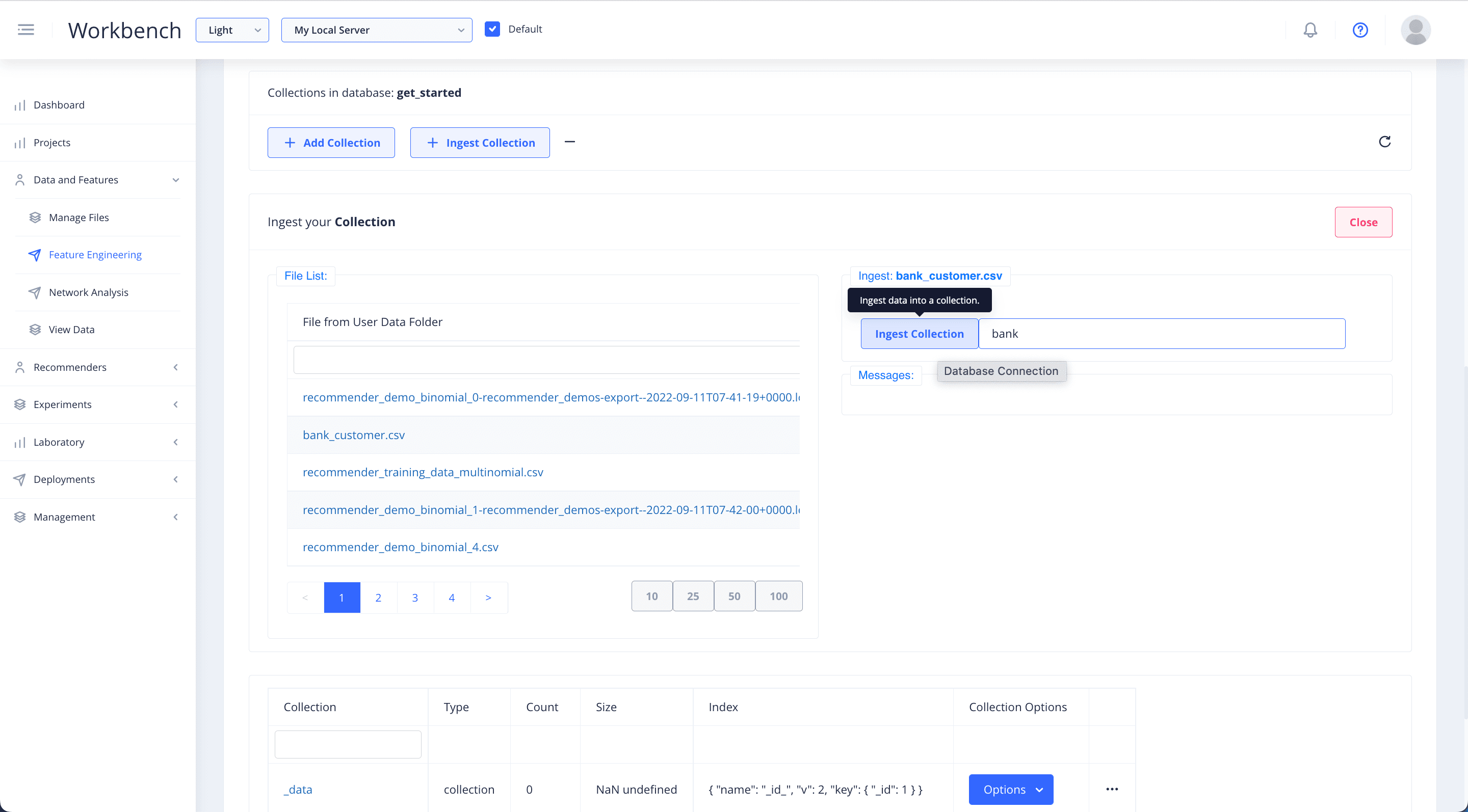
Task: Open the Light theme dropdown
Action: (232, 29)
